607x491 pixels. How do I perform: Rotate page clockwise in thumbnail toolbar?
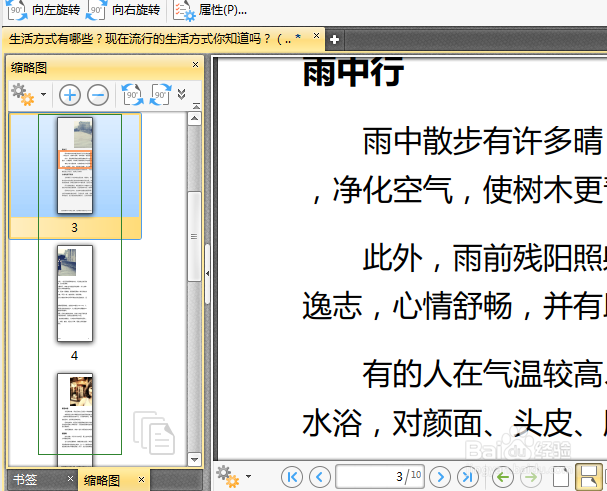[161, 94]
